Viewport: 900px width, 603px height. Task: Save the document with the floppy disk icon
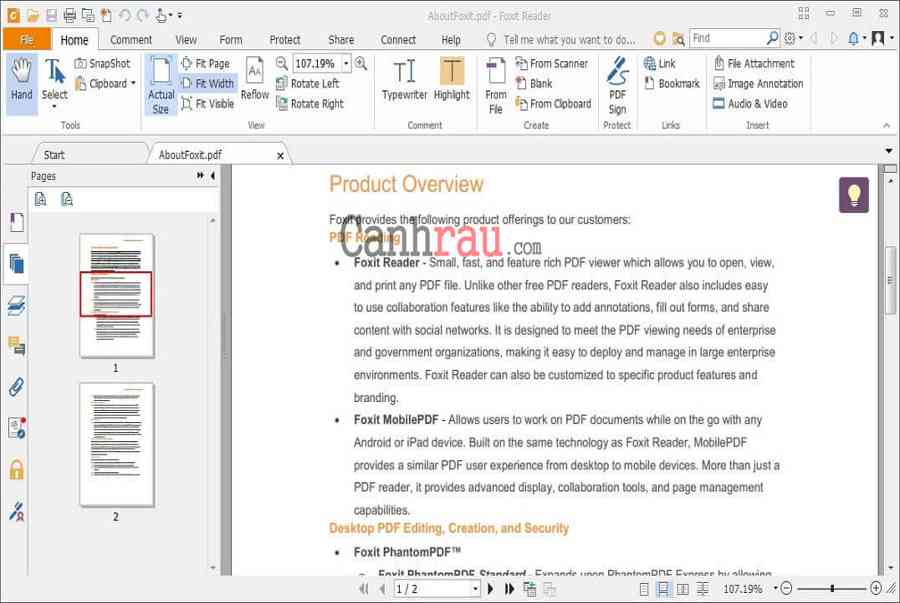pos(51,15)
